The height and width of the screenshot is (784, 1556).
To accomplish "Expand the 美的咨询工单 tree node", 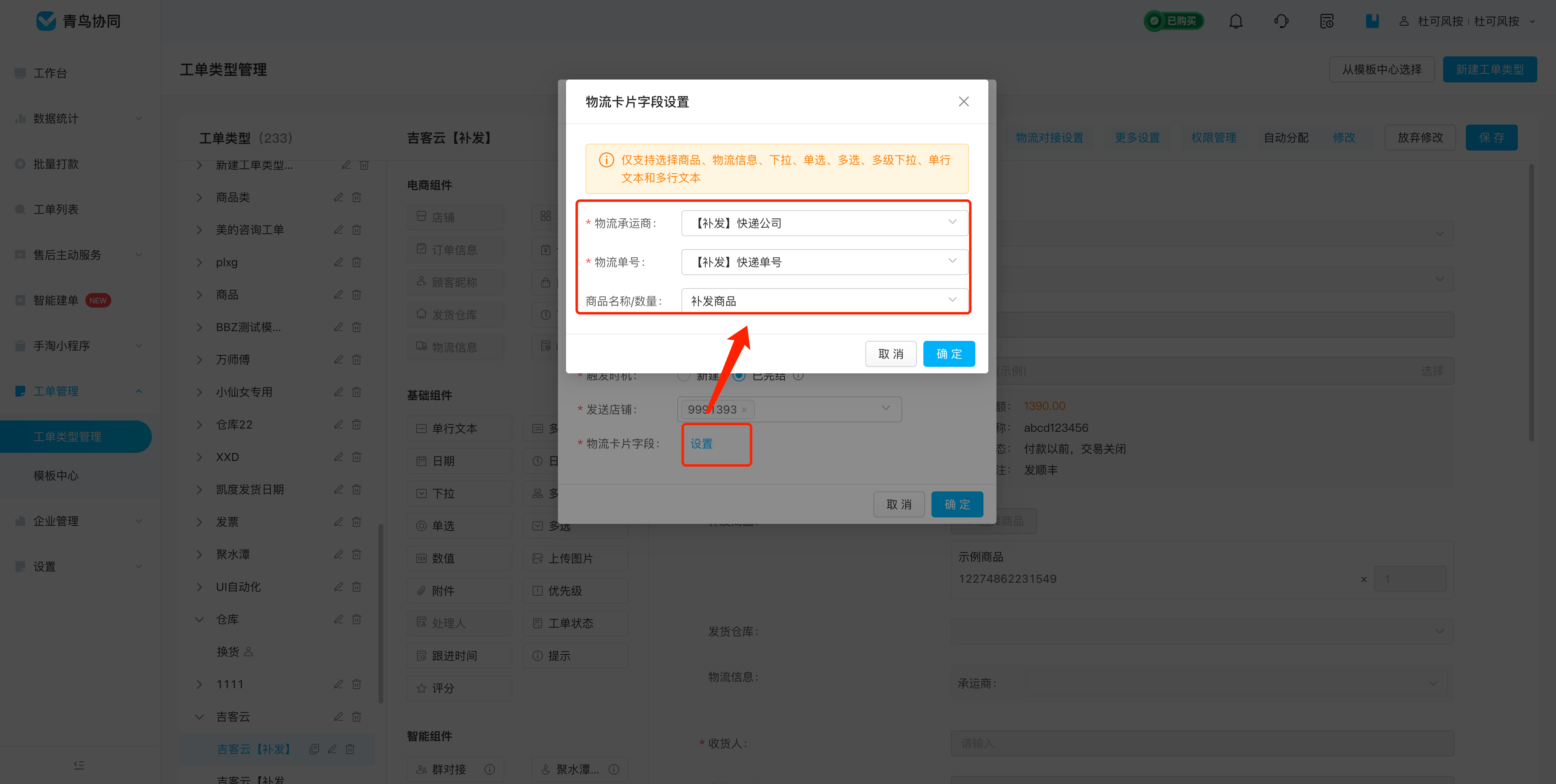I will [x=199, y=230].
